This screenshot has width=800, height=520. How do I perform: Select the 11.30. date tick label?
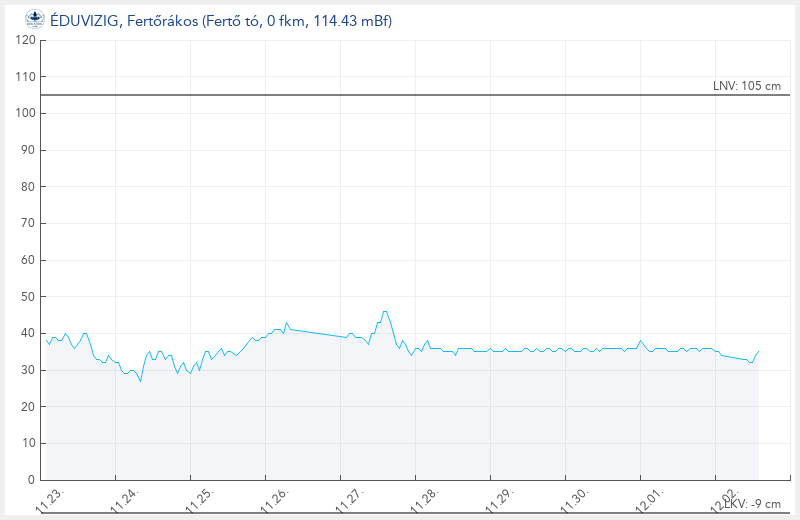575,500
